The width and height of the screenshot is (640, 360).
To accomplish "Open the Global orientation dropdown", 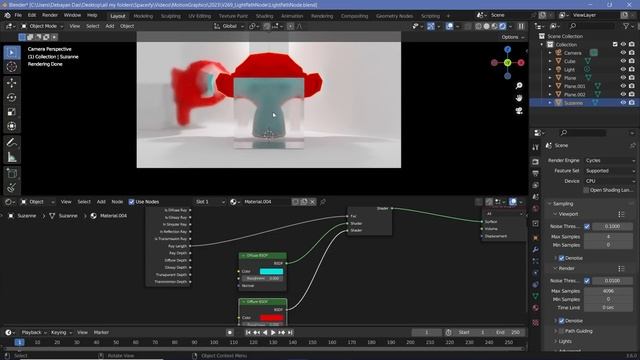I will 229,26.
